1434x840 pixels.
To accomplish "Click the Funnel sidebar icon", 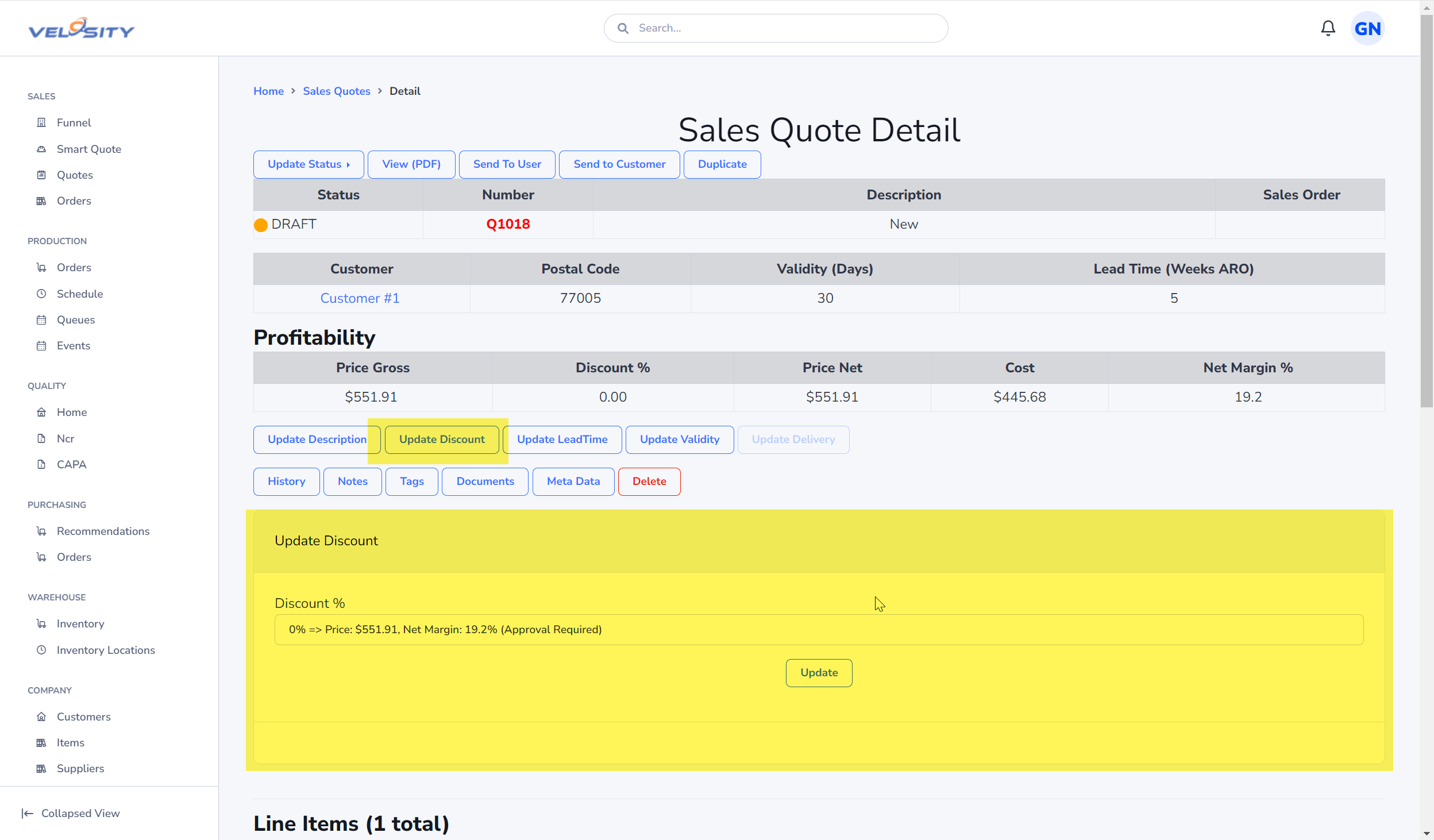I will [41, 122].
